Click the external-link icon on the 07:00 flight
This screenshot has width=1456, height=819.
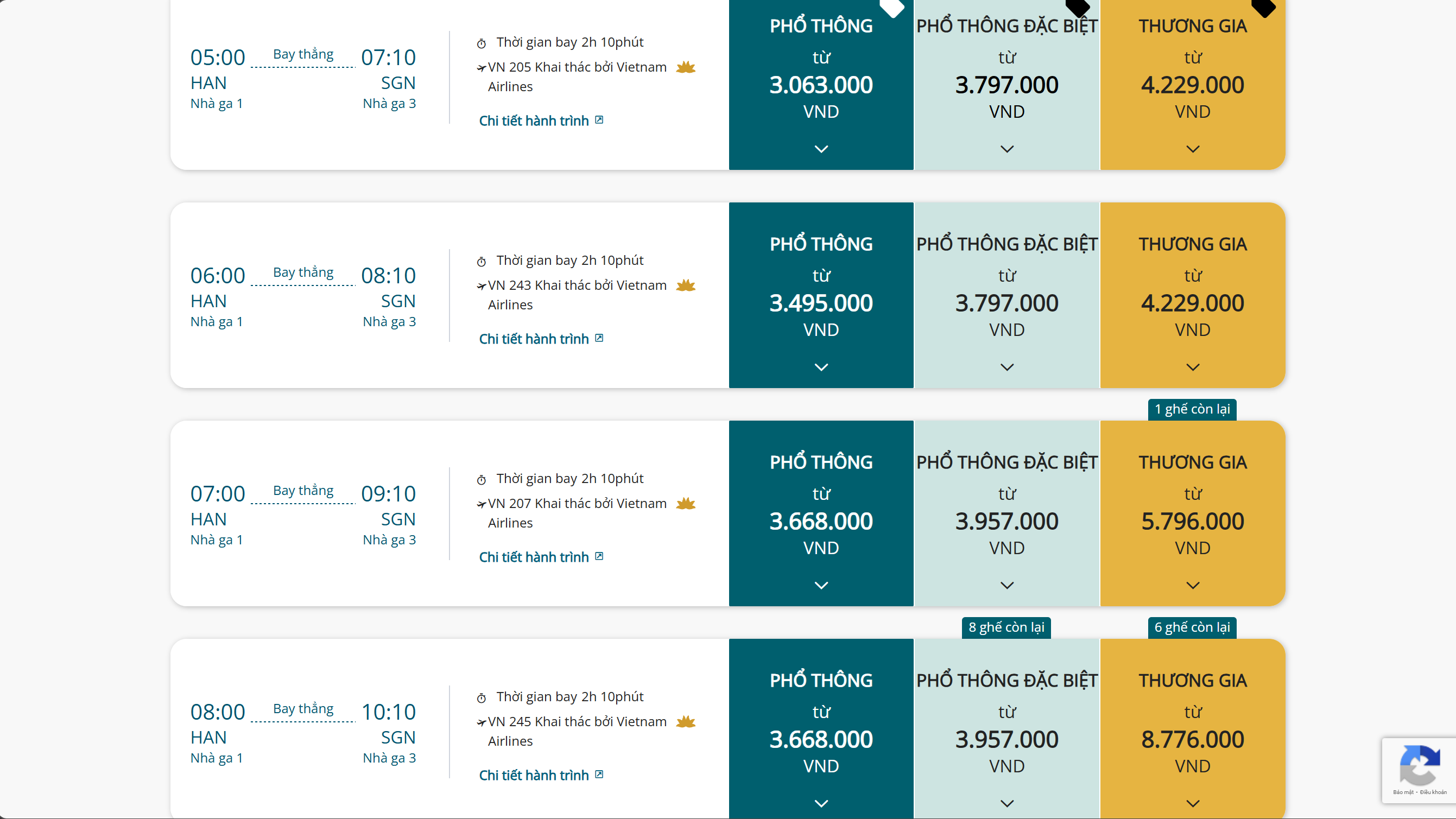pyautogui.click(x=599, y=556)
